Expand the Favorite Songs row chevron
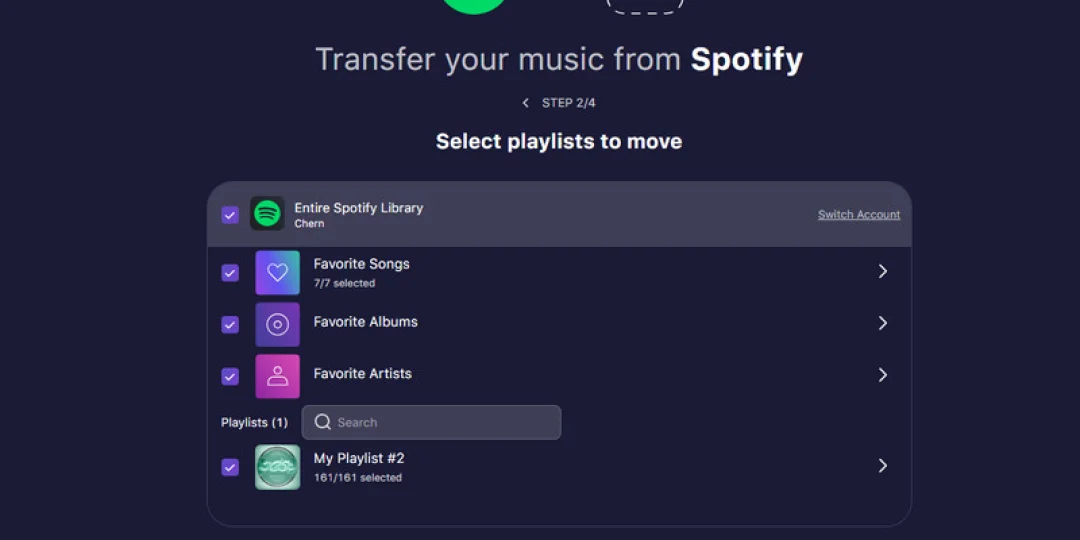Image resolution: width=1080 pixels, height=540 pixels. point(882,271)
